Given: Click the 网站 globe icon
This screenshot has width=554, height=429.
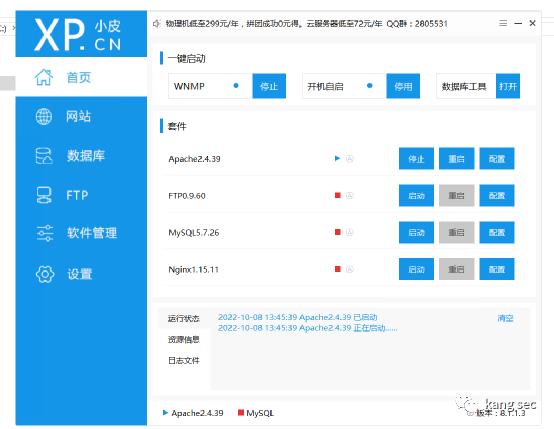Looking at the screenshot, I should [x=44, y=116].
